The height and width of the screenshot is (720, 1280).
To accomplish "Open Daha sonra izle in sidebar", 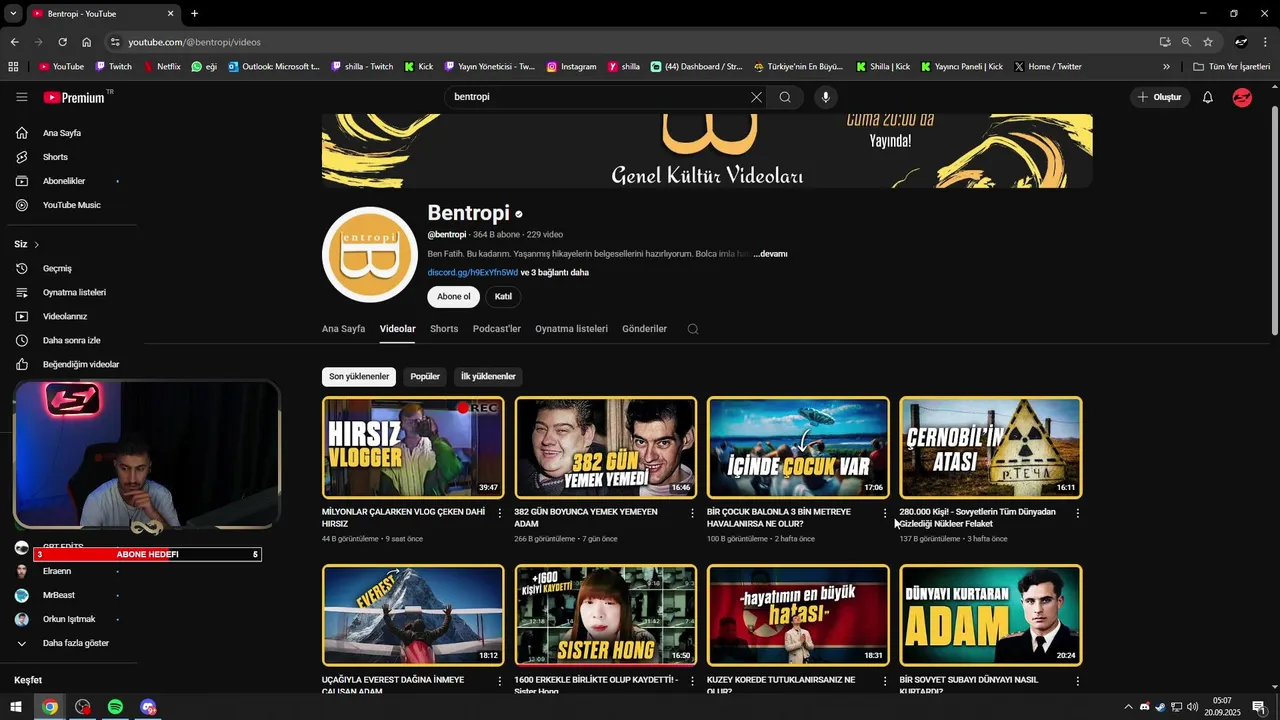I will (x=71, y=340).
